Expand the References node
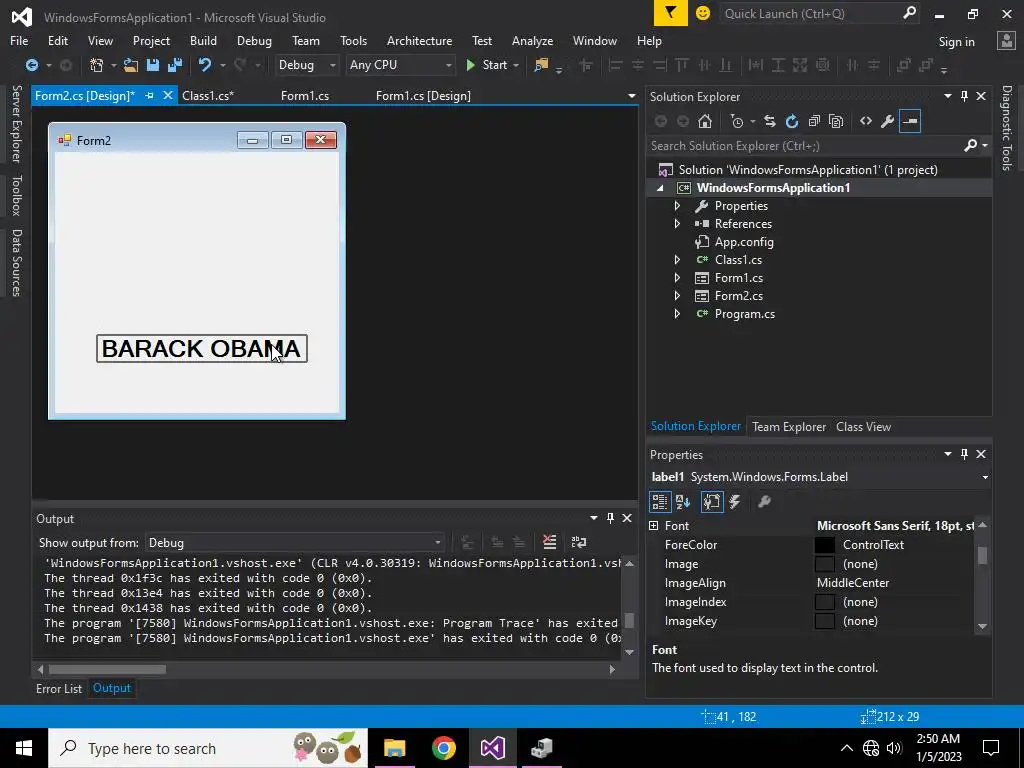Viewport: 1024px width, 768px height. [x=677, y=223]
